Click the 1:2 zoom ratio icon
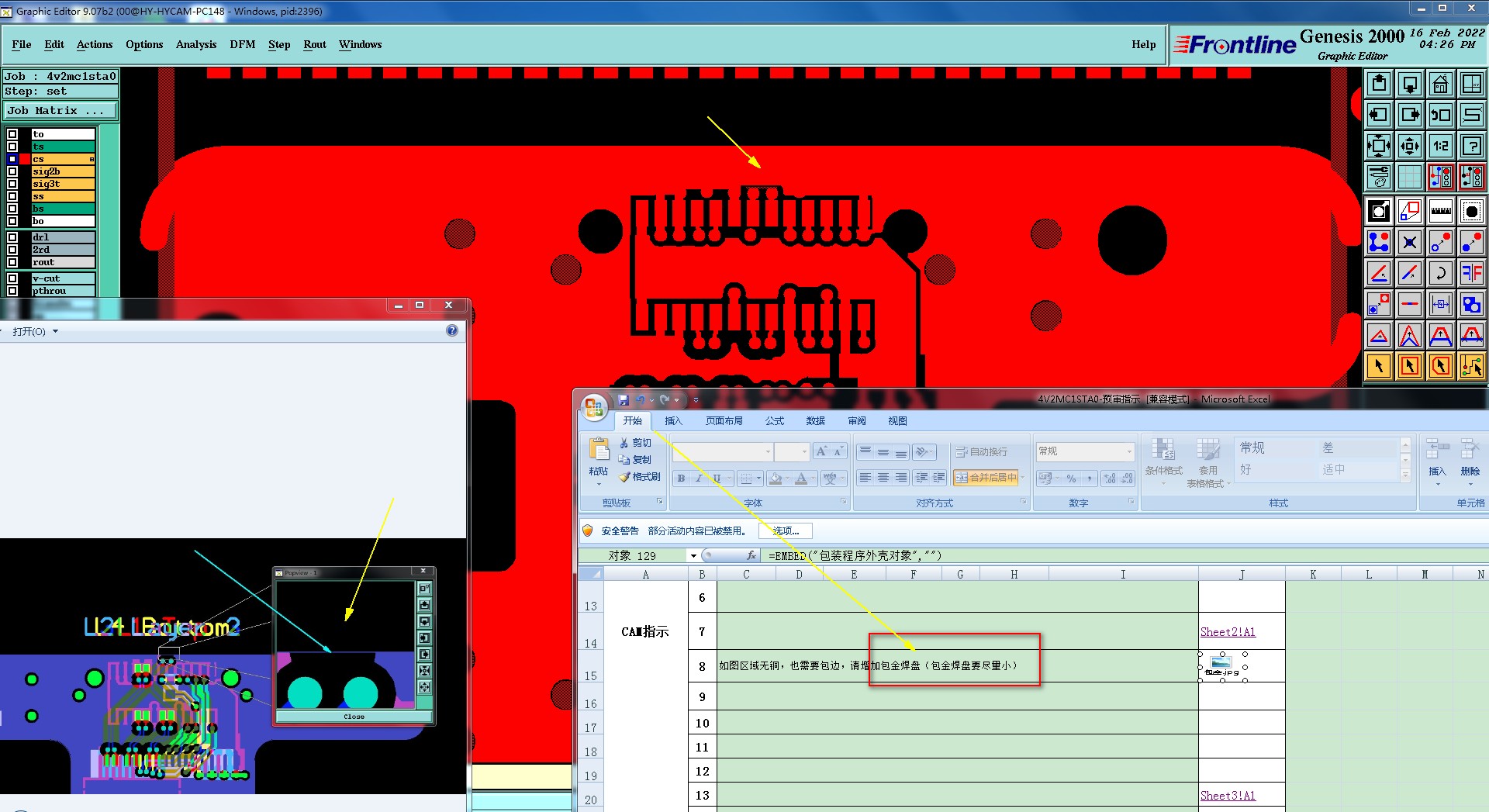Screen dimensions: 1489x812 coord(1441,146)
